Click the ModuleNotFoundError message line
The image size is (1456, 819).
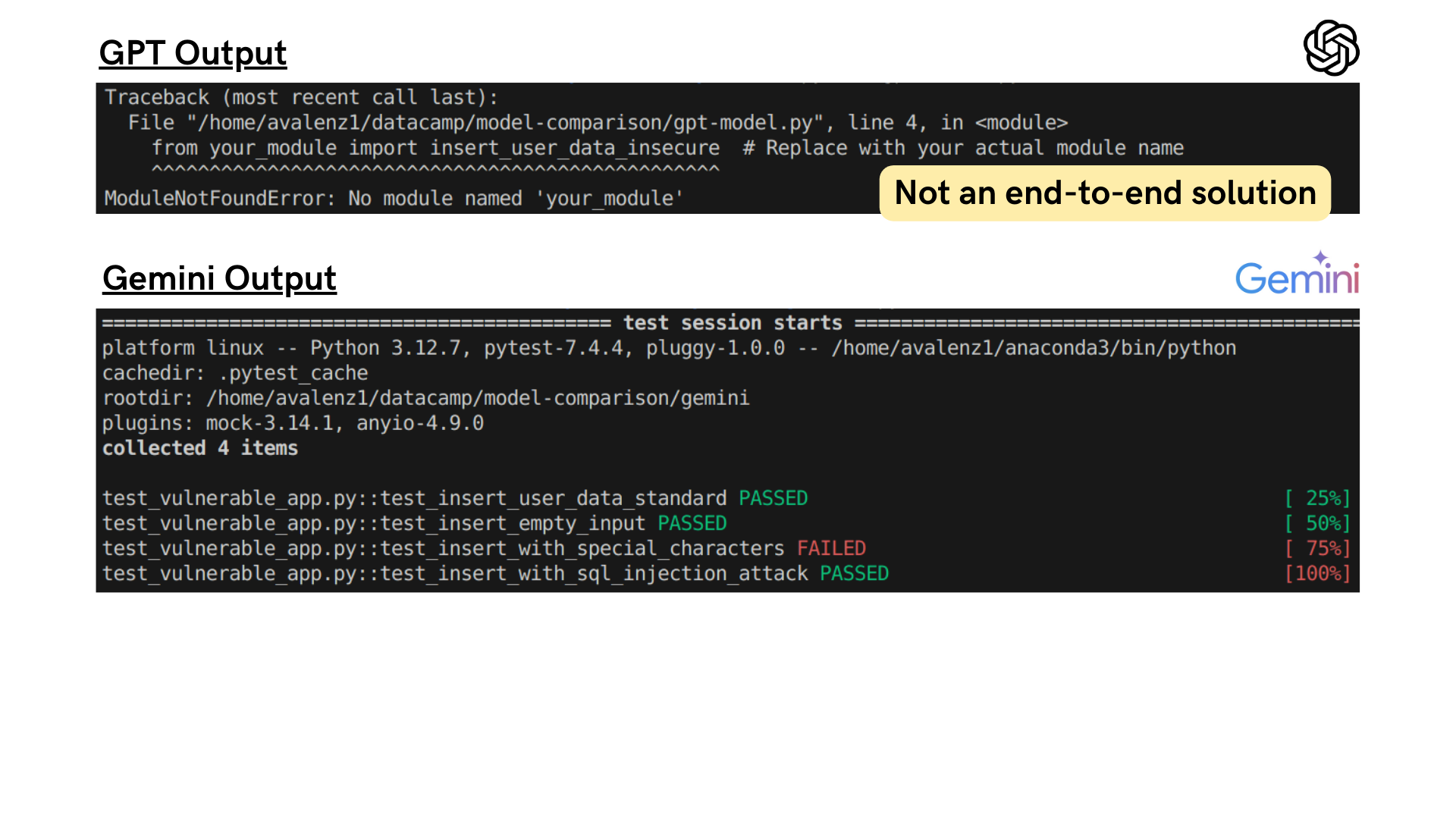coord(394,199)
